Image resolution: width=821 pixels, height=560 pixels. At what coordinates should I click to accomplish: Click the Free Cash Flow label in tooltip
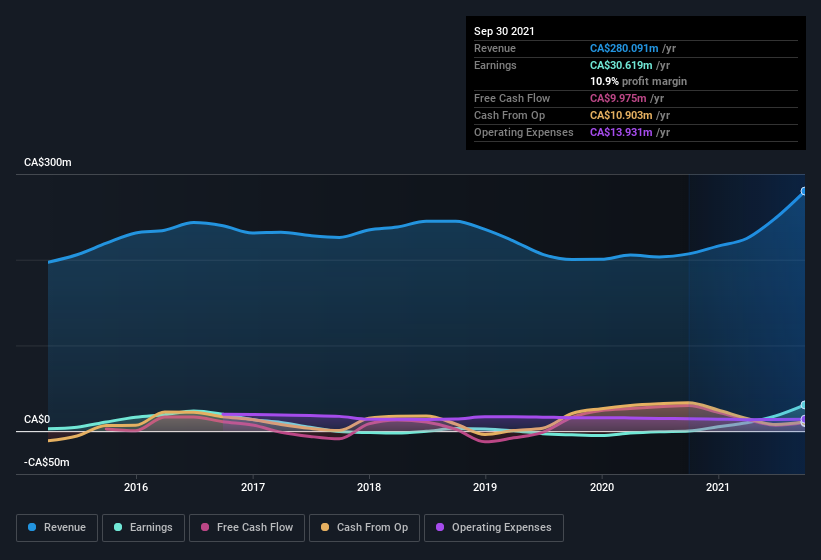512,98
